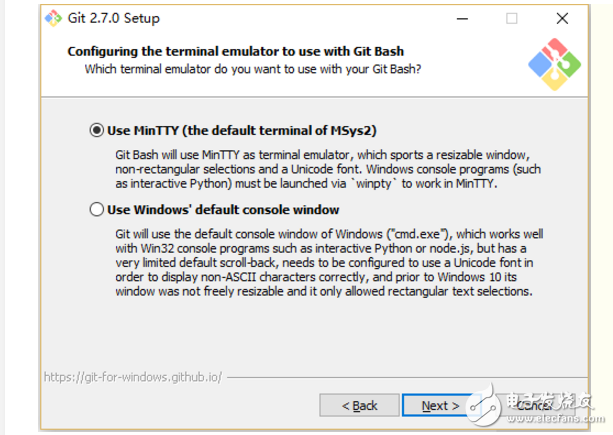This screenshot has width=613, height=435.
Task: Click the "Git 2.7.0 Setup" title text
Action: [115, 18]
